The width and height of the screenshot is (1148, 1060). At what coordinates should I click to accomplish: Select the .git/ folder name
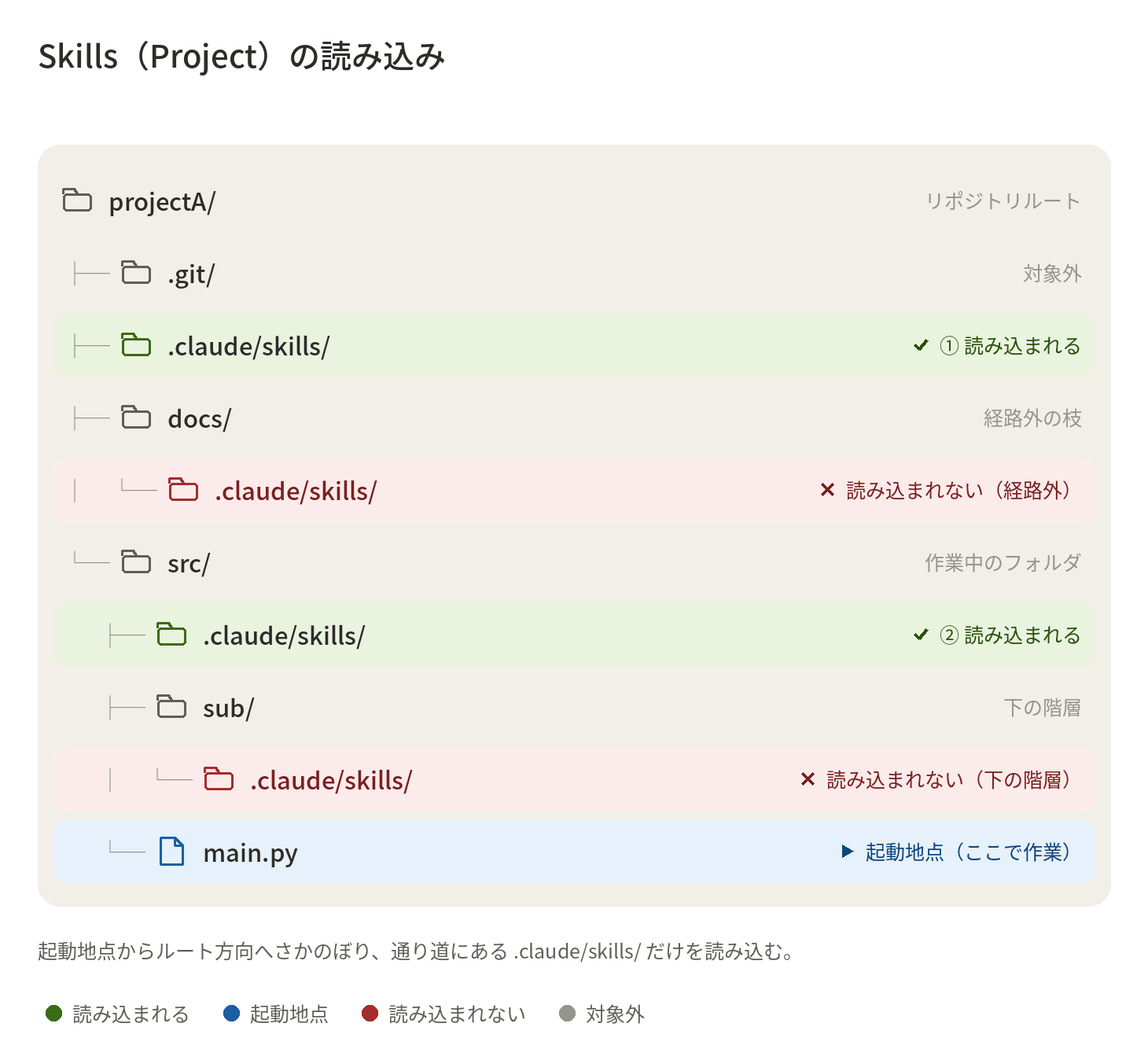coord(191,274)
